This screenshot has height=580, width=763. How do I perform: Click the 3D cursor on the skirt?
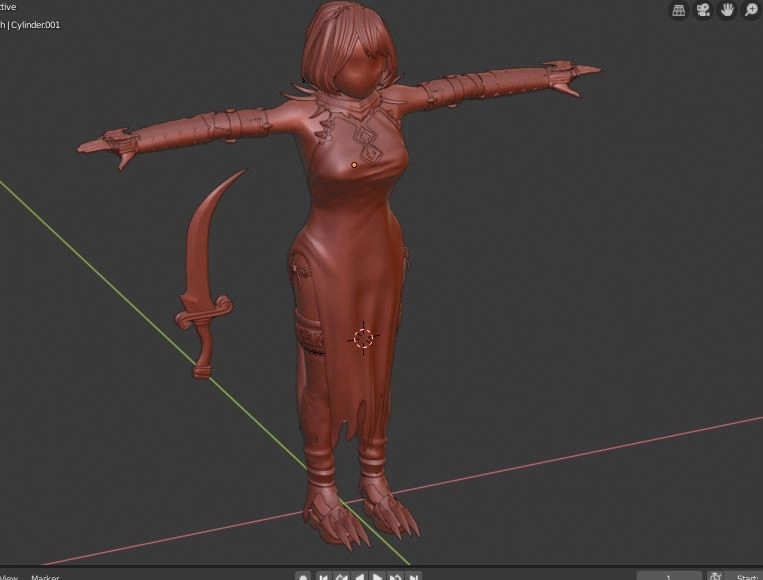(x=363, y=338)
